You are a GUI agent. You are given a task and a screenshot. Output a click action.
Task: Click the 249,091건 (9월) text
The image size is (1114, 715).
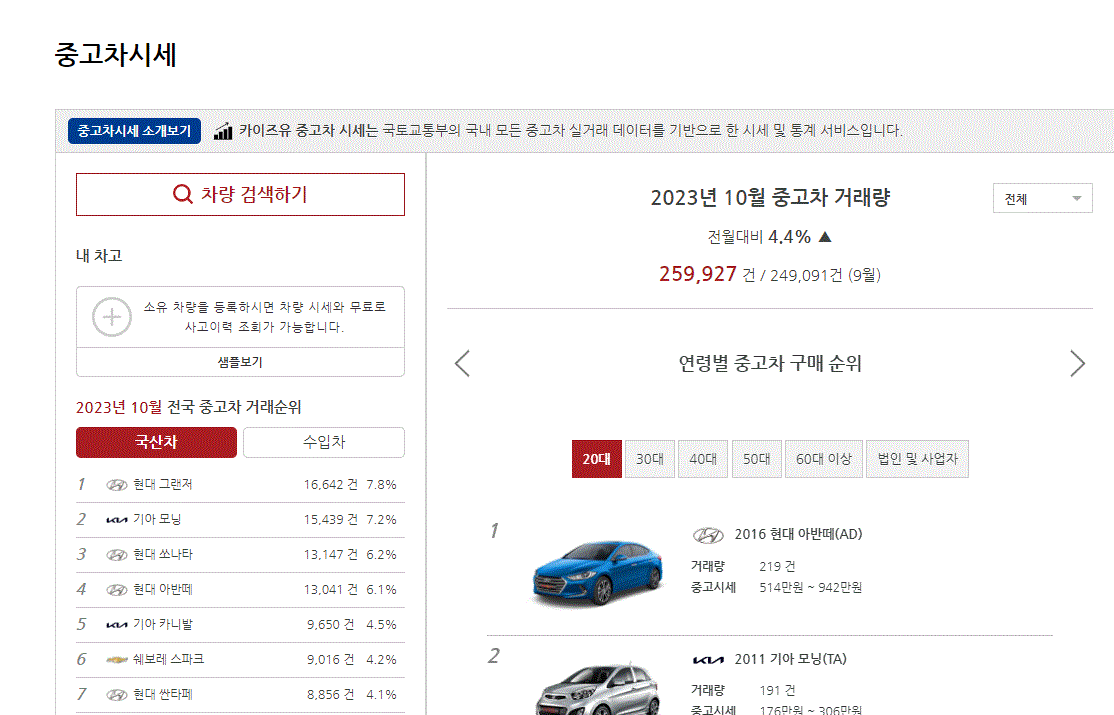click(x=826, y=275)
